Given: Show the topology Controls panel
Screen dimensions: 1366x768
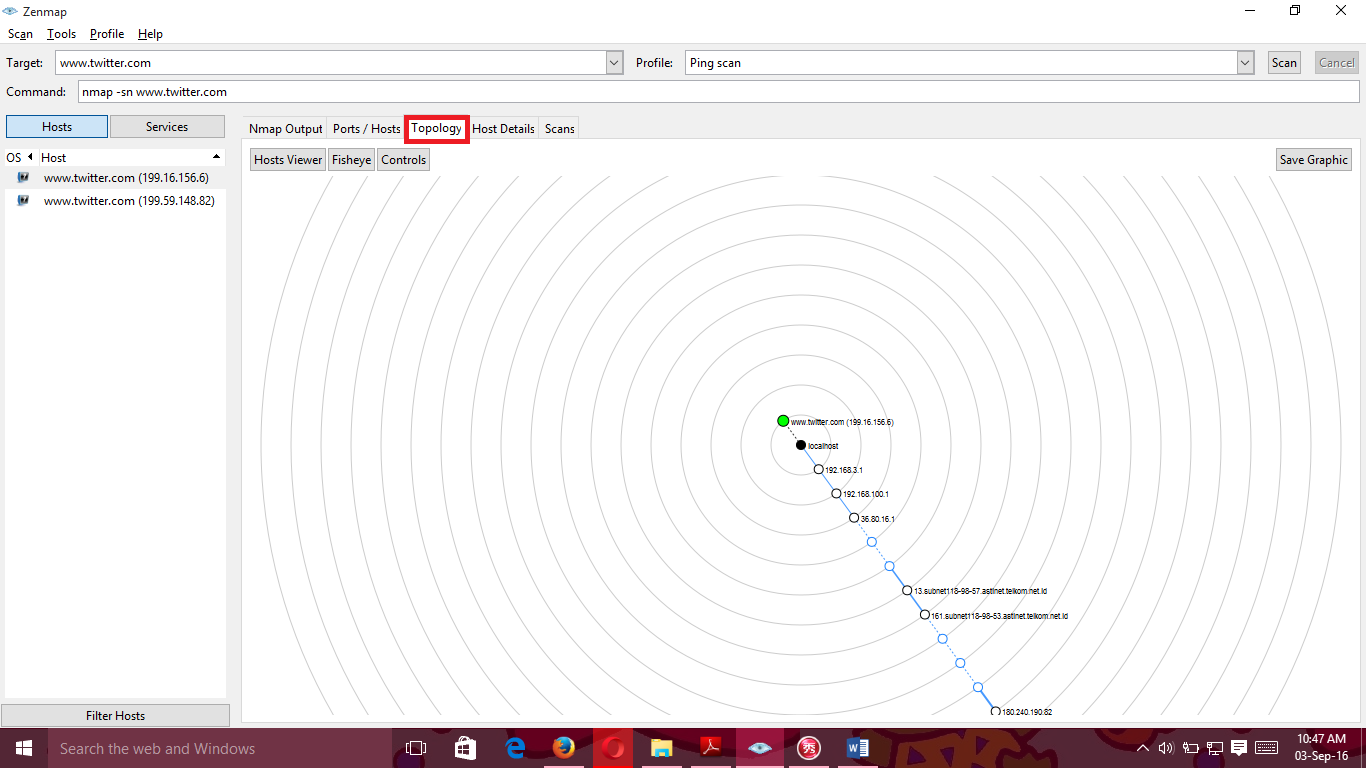Looking at the screenshot, I should tap(403, 159).
